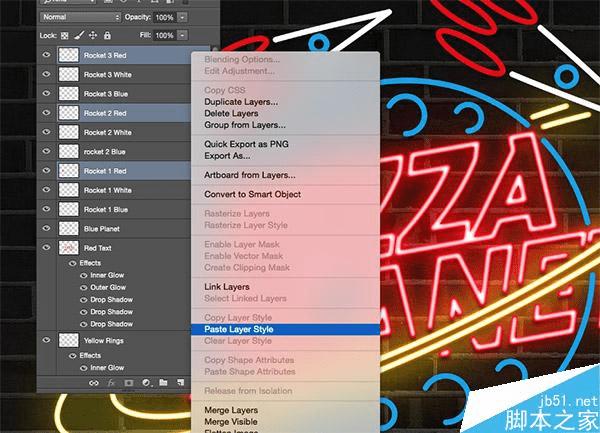
Task: Create new layer icon at panel bottom
Action: 180,383
